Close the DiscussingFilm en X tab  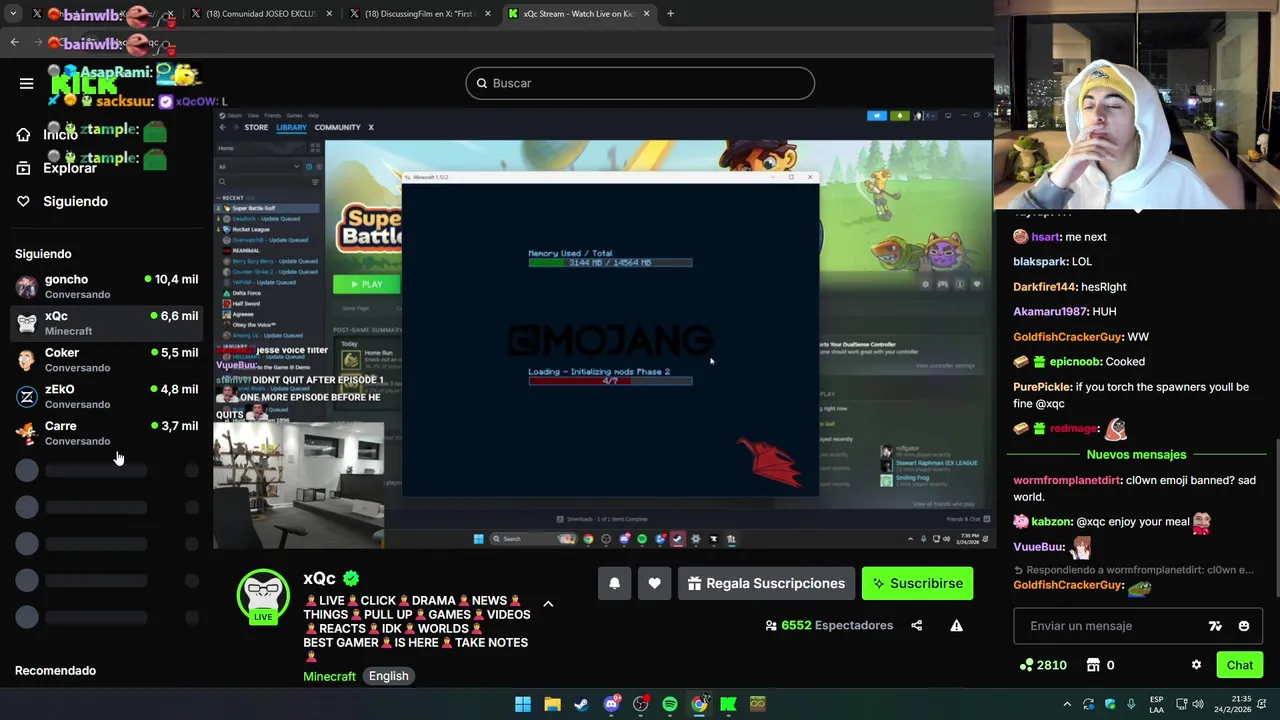click(488, 14)
